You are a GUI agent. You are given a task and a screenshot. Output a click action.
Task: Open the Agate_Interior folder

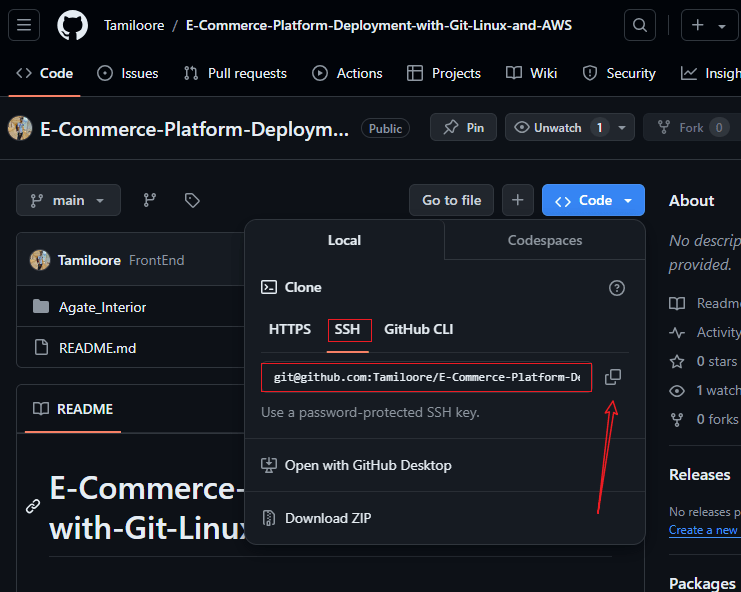tap(103, 307)
